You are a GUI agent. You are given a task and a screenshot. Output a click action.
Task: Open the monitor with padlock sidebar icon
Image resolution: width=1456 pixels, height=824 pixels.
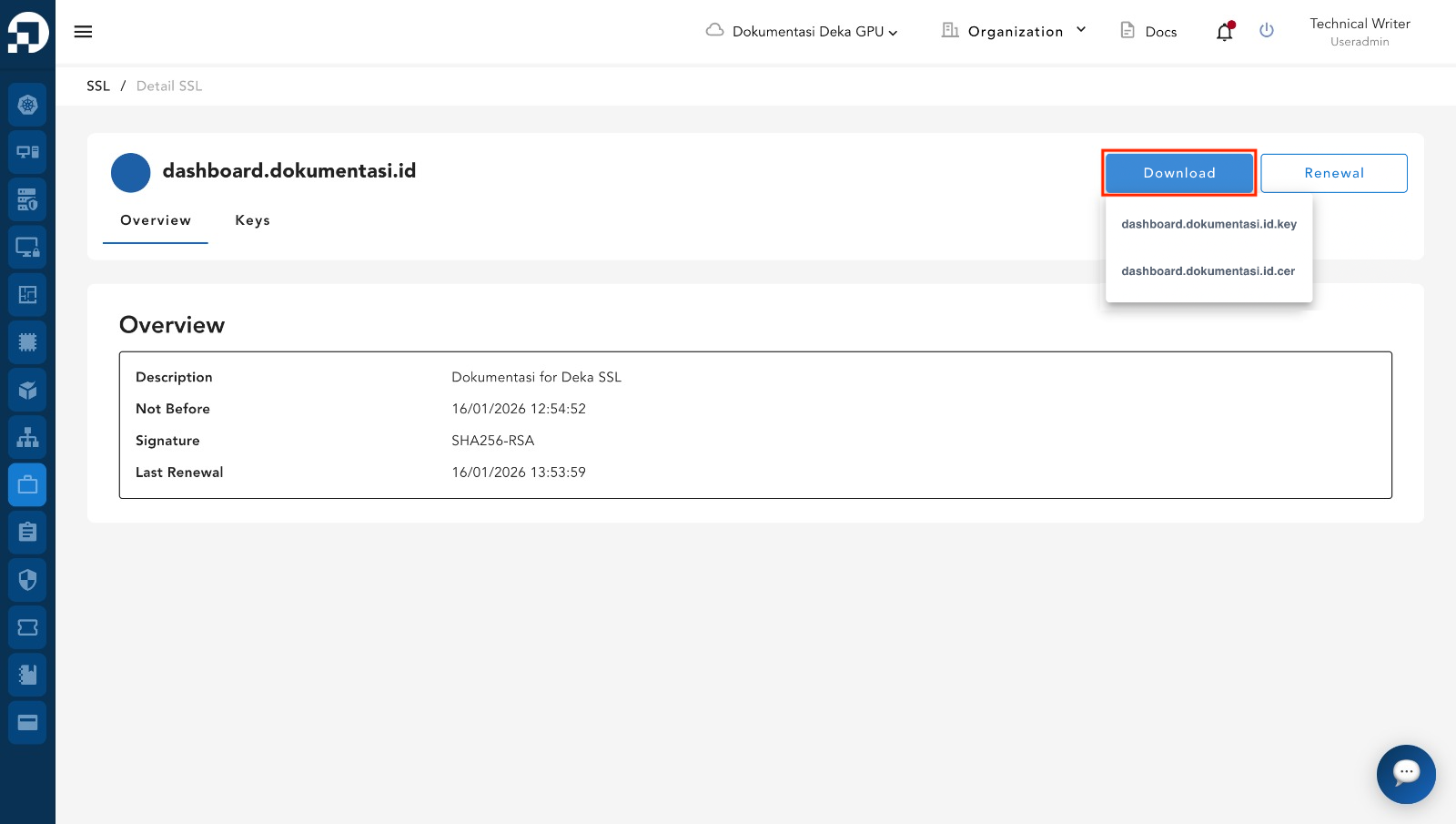coord(27,248)
